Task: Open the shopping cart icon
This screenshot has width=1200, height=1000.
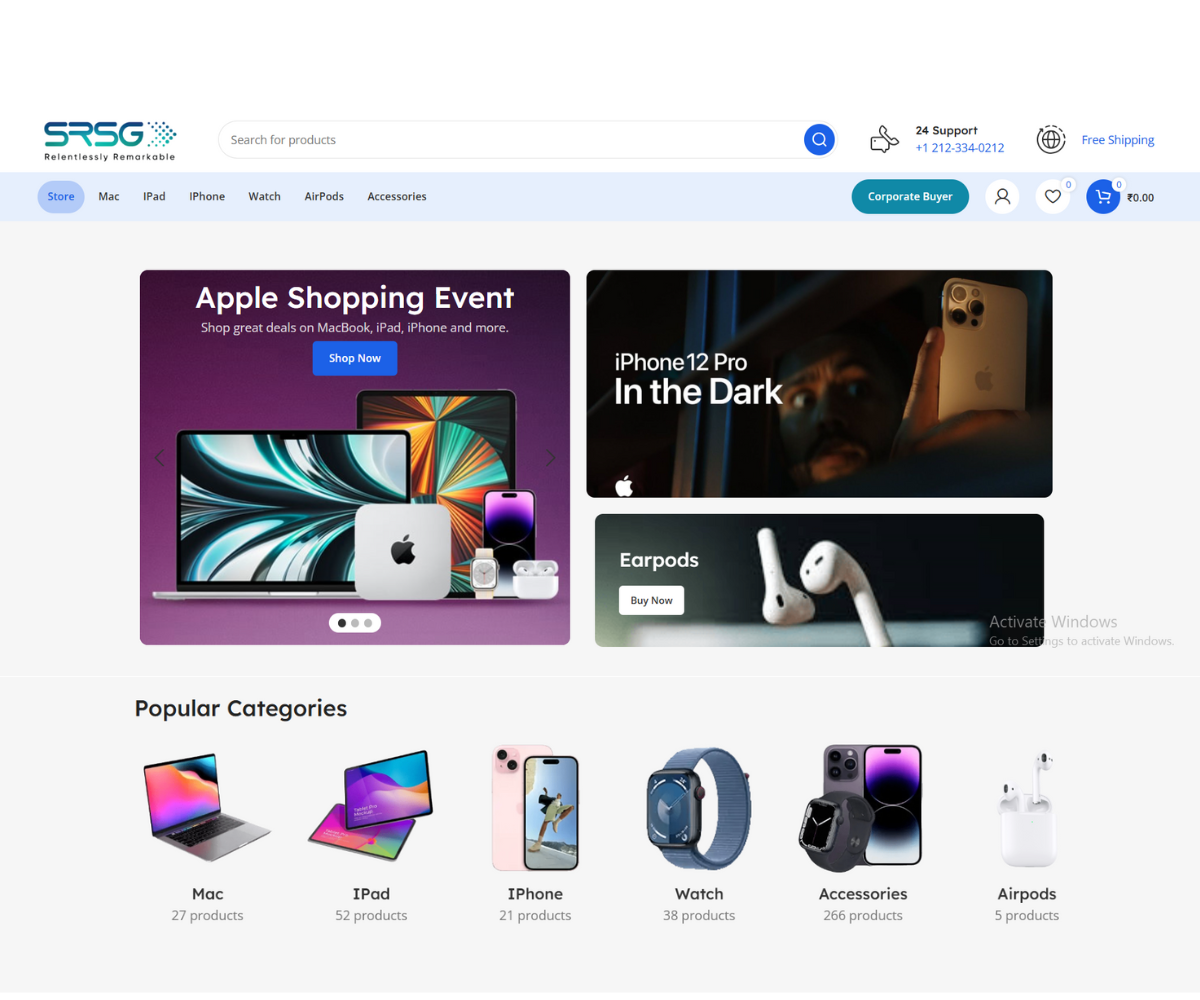Action: [x=1103, y=197]
